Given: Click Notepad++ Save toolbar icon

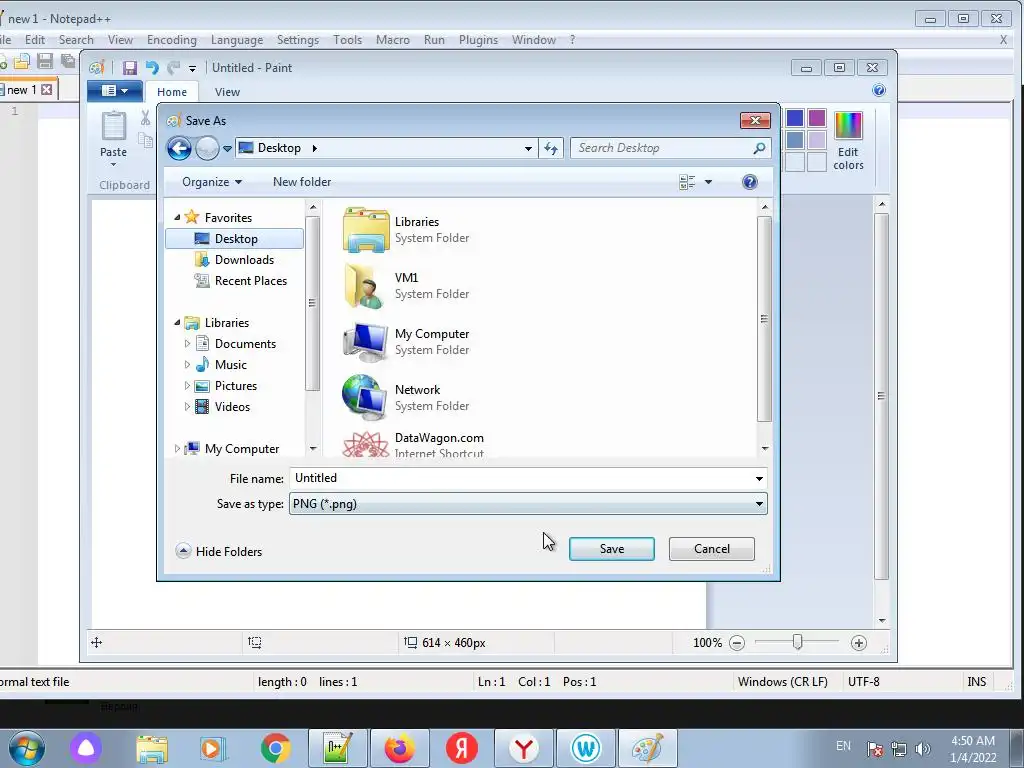Looking at the screenshot, I should click(x=44, y=61).
